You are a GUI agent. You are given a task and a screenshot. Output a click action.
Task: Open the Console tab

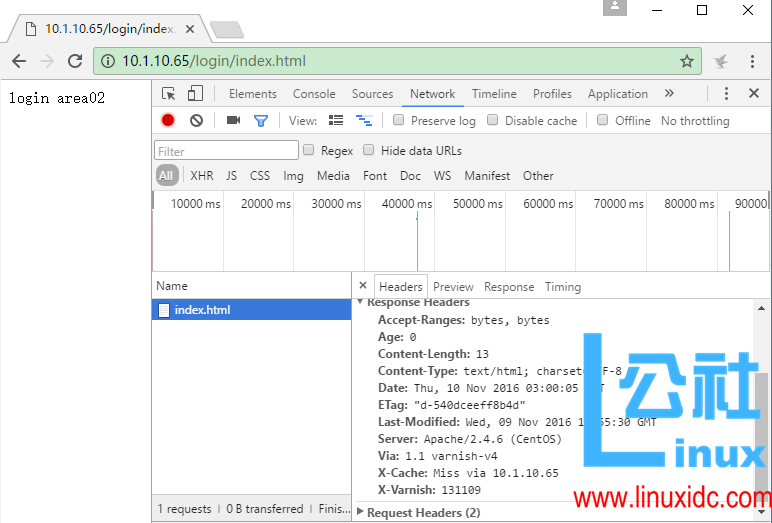[x=314, y=94]
